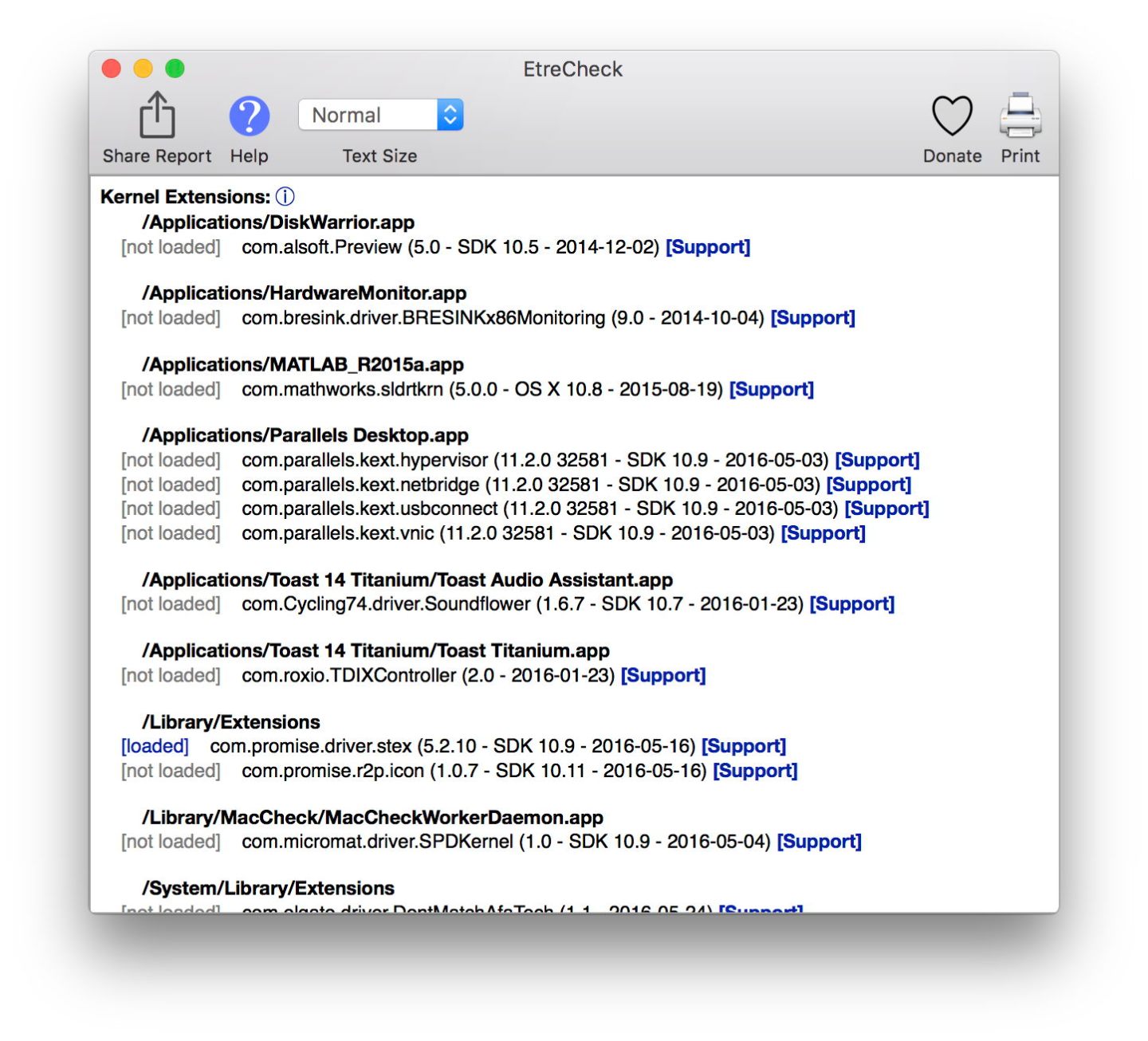Open the Support link for com.alsoft.Preview

tap(708, 247)
